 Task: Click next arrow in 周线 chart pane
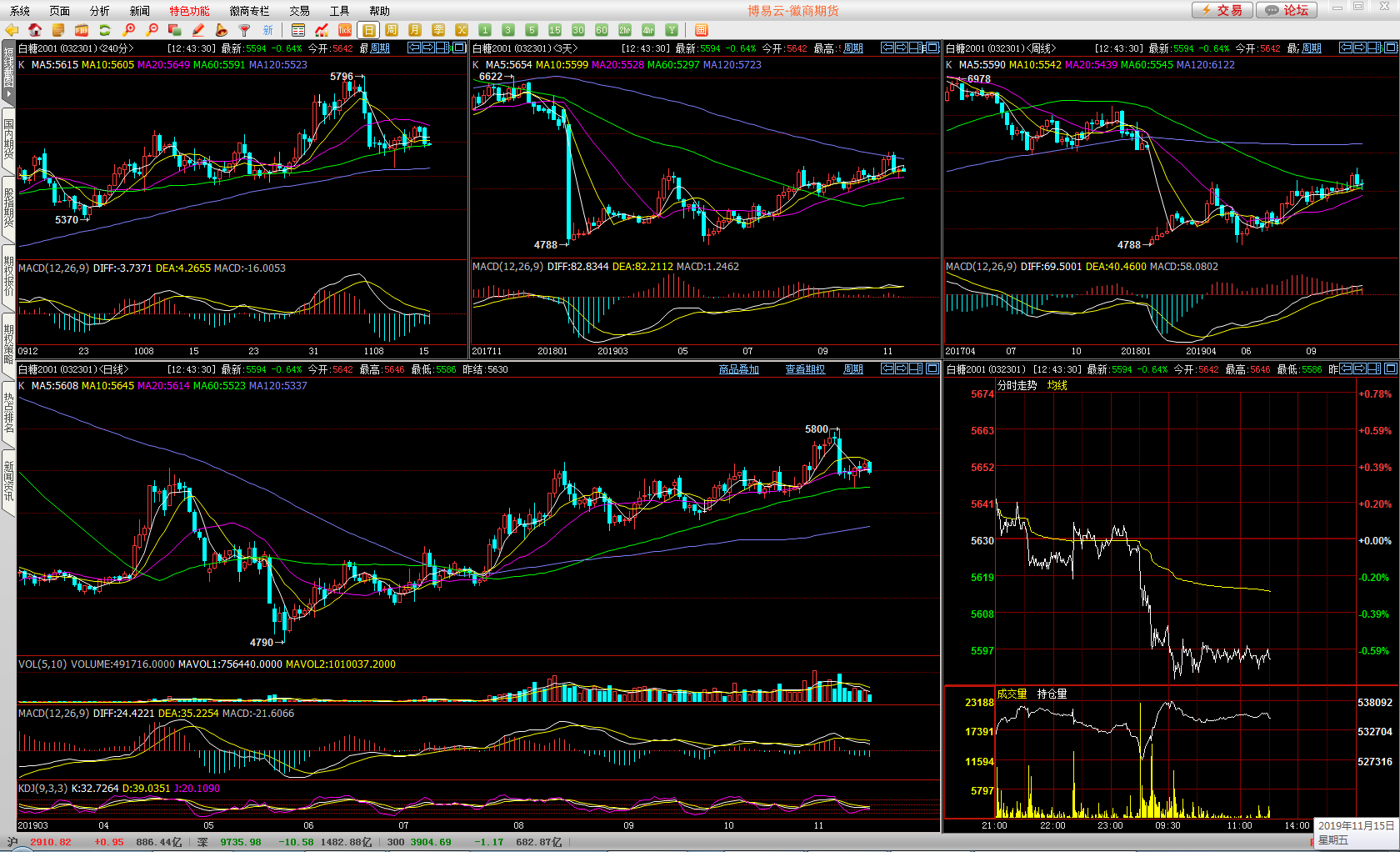click(1360, 48)
